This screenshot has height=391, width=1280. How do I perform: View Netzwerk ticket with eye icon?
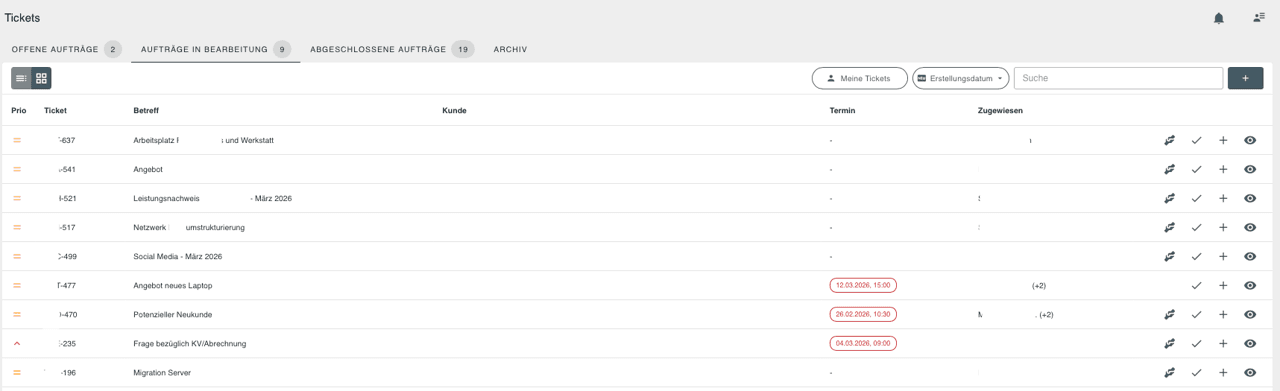[x=1250, y=228]
